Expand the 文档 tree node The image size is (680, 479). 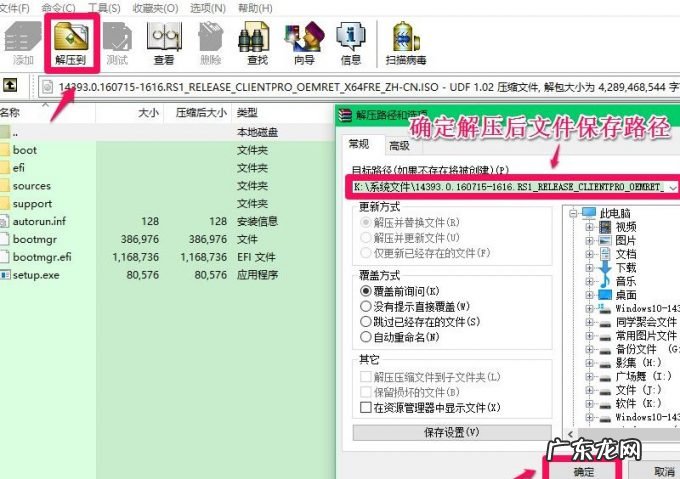589,254
